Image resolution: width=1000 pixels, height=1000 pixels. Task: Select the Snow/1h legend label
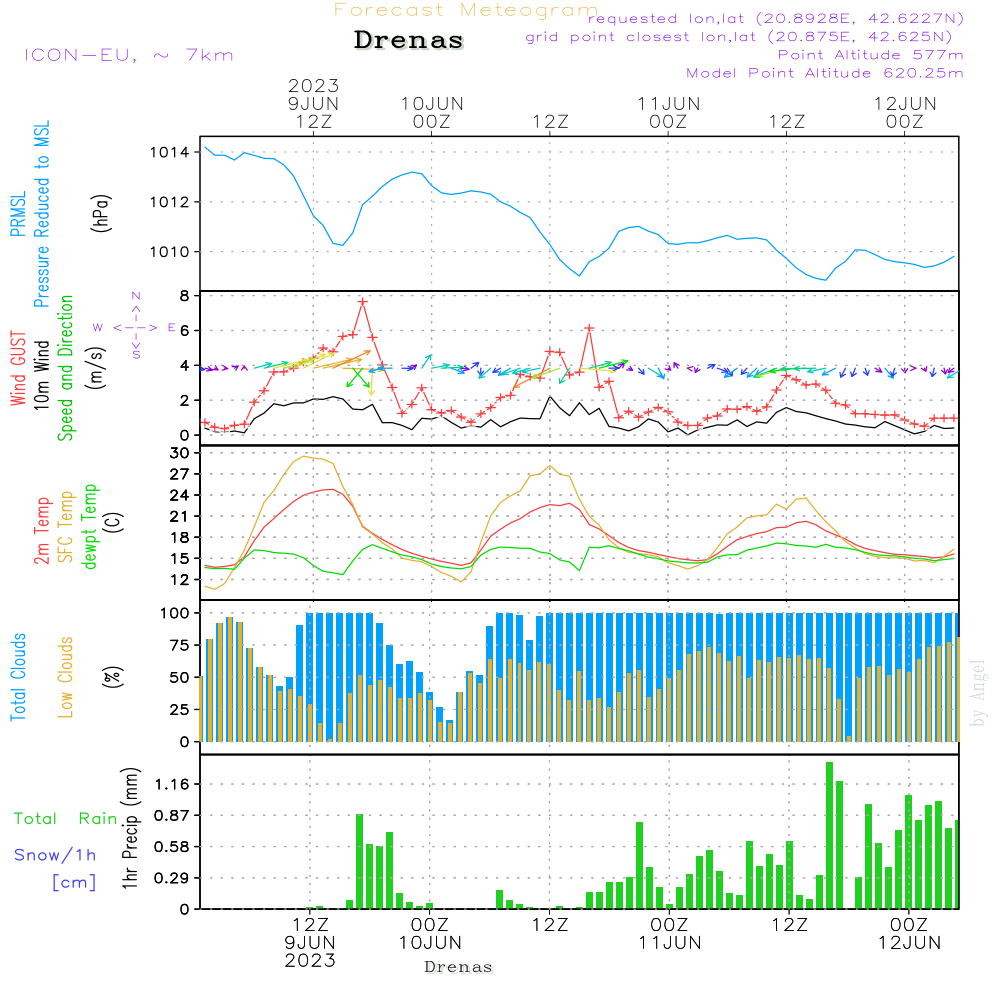pyautogui.click(x=55, y=855)
